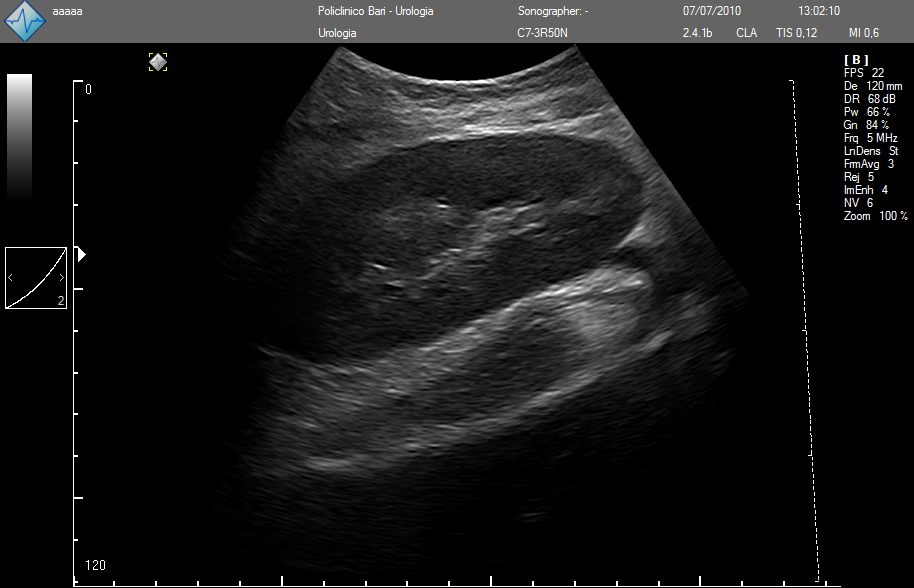Click the focus position triangle on depth scale
Image resolution: width=914 pixels, height=588 pixels.
click(x=82, y=255)
